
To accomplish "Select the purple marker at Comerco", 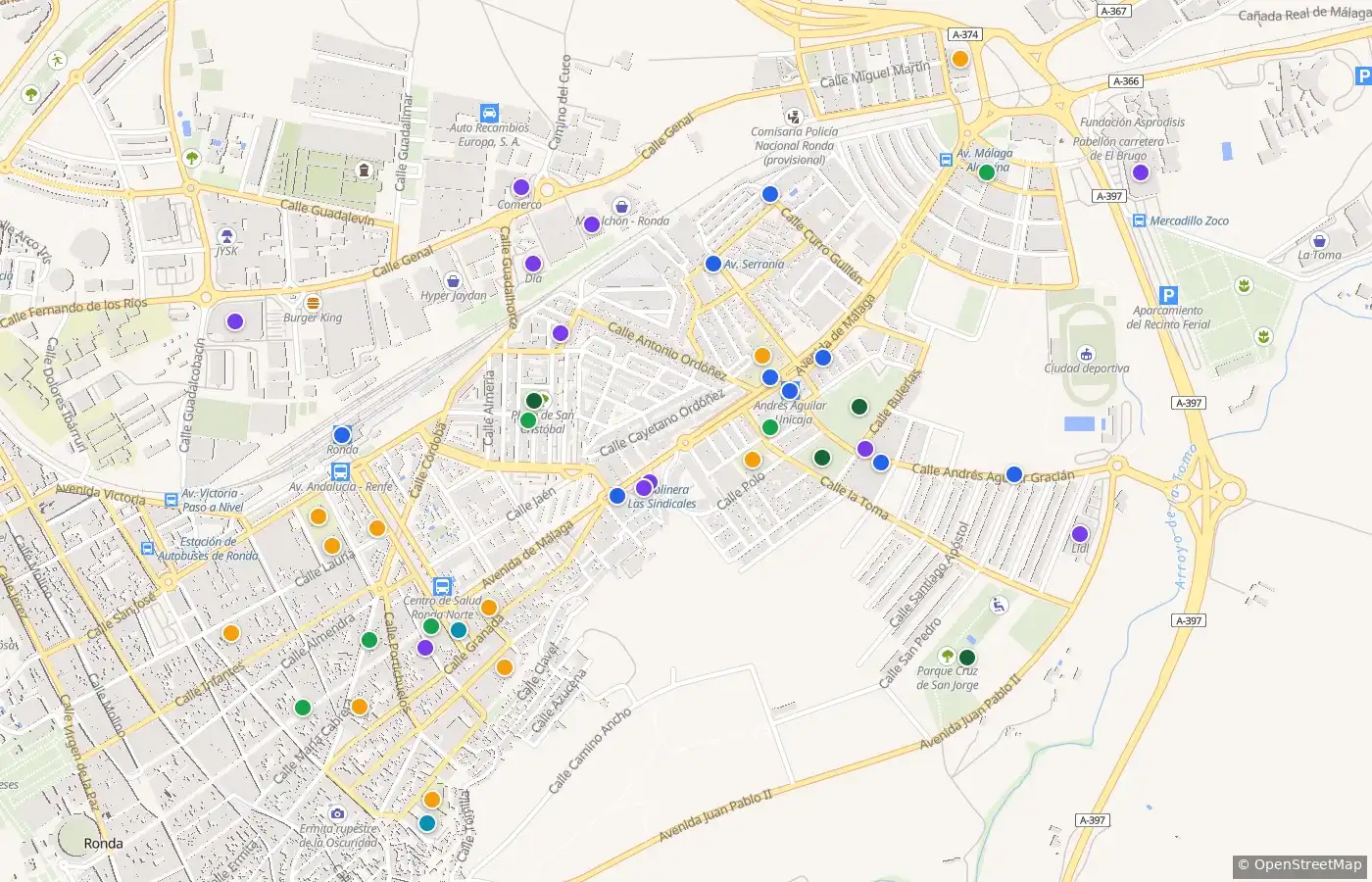I will [521, 187].
